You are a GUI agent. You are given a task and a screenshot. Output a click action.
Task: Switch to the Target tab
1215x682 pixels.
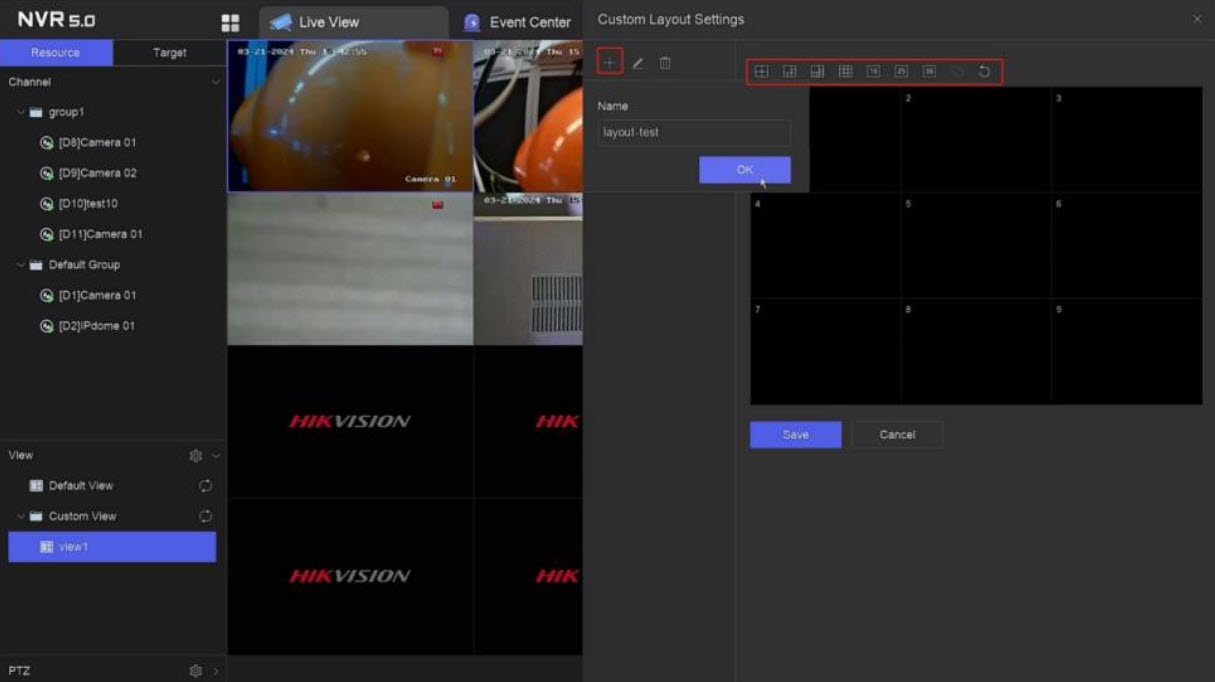point(169,53)
